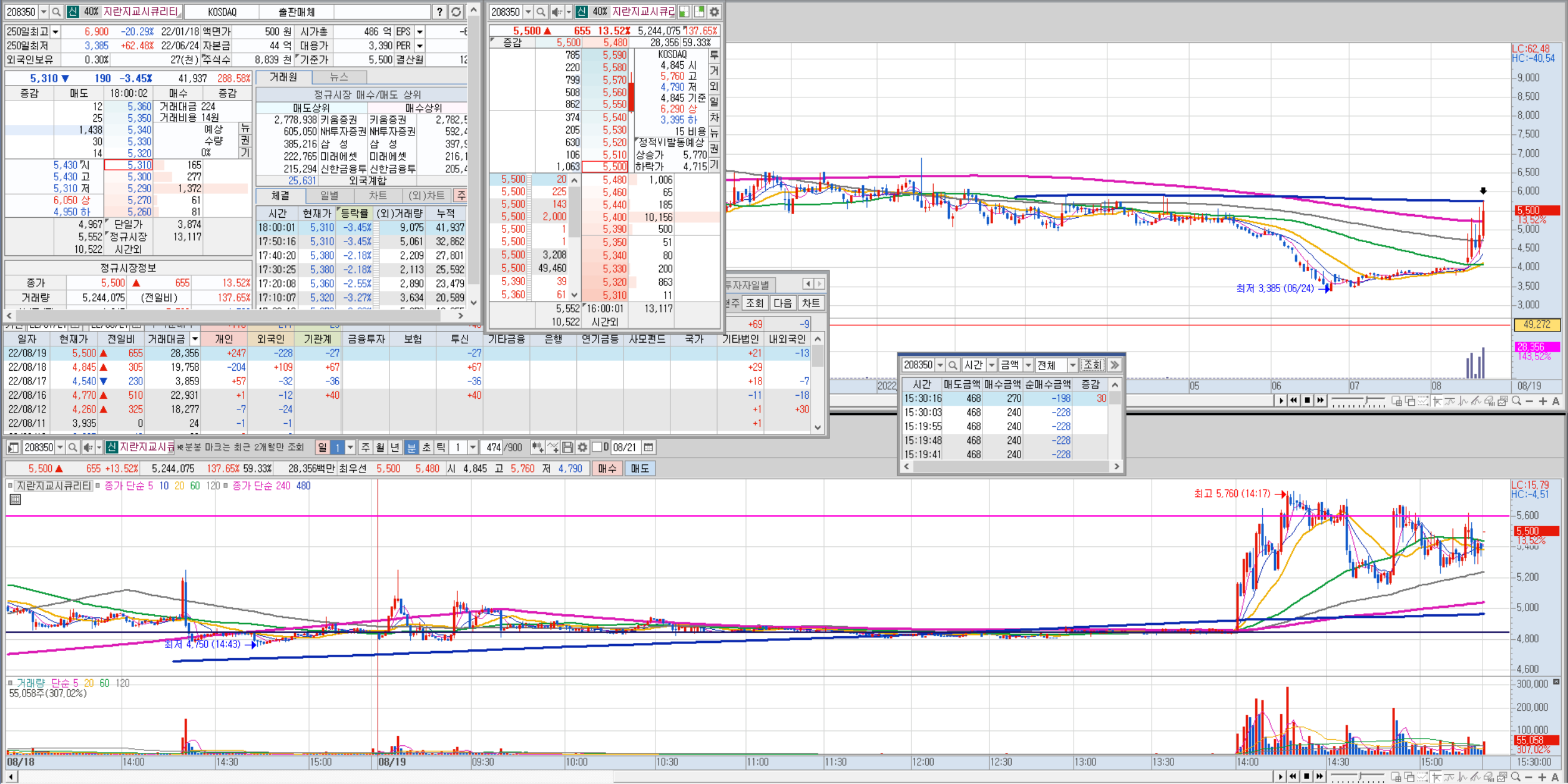Switch to (외)차트 tab
Viewport: 1568px width, 784px height.
(427, 195)
